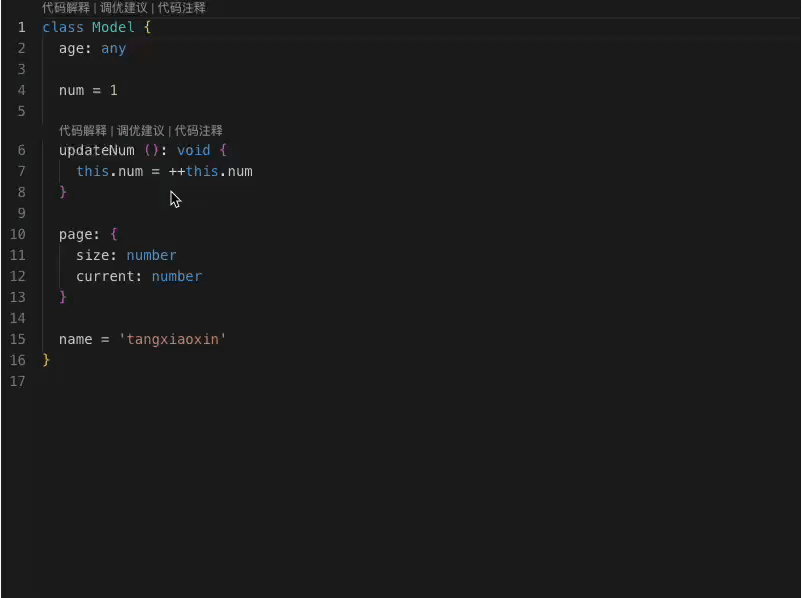The width and height of the screenshot is (802, 598).
Task: Click the class closing brace on line 16
Action: click(46, 360)
